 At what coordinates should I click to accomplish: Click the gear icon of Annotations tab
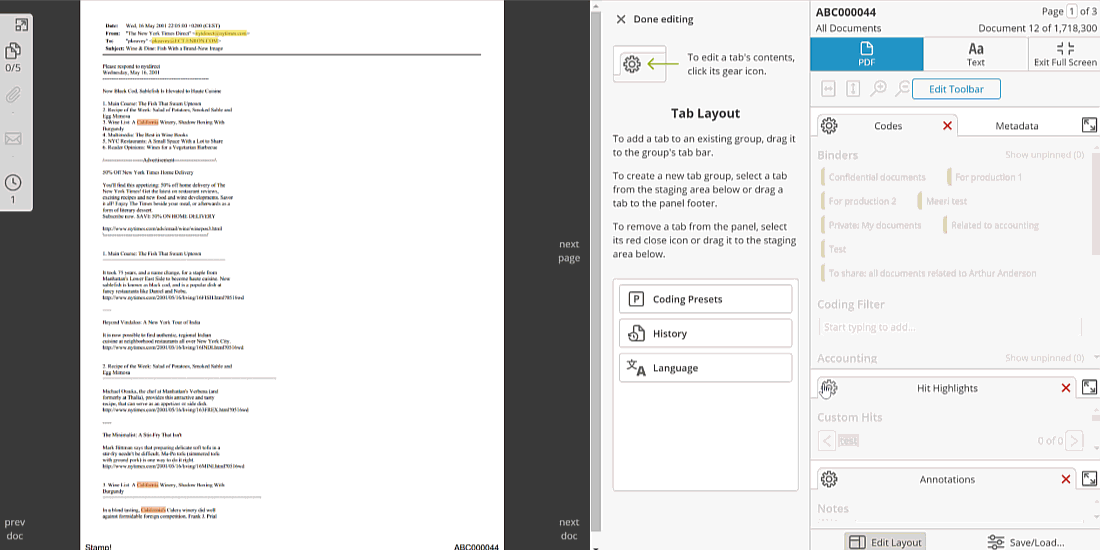(829, 479)
